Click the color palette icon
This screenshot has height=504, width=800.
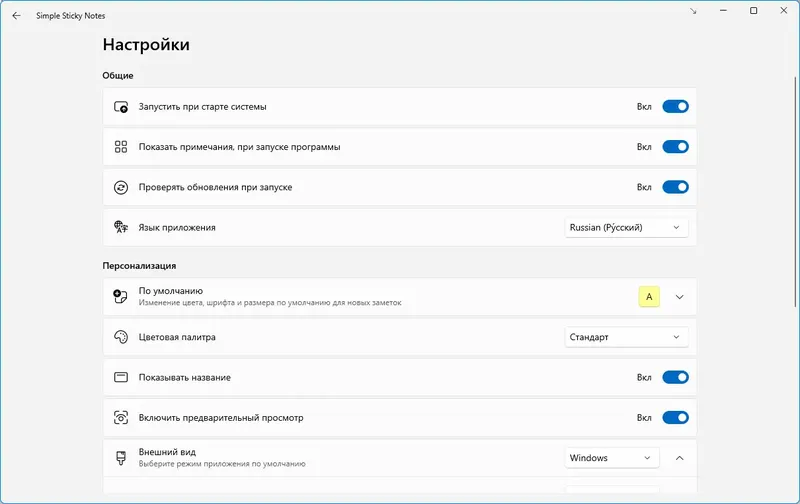(121, 337)
